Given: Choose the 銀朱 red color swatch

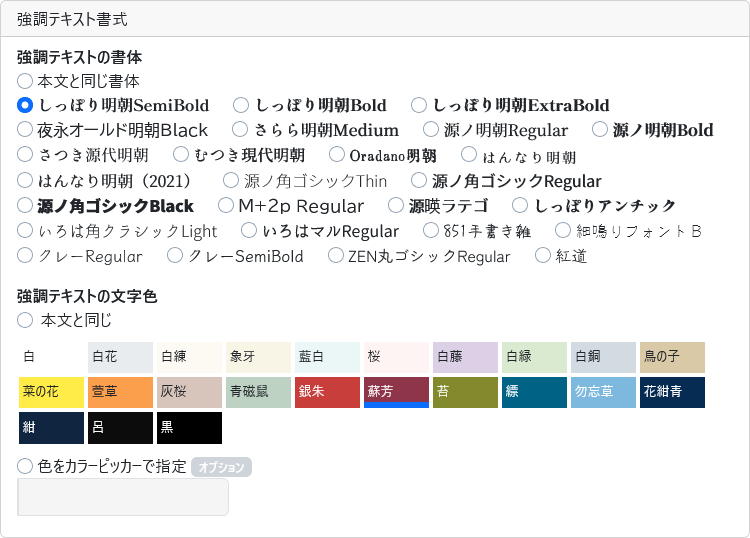Looking at the screenshot, I should [327, 392].
